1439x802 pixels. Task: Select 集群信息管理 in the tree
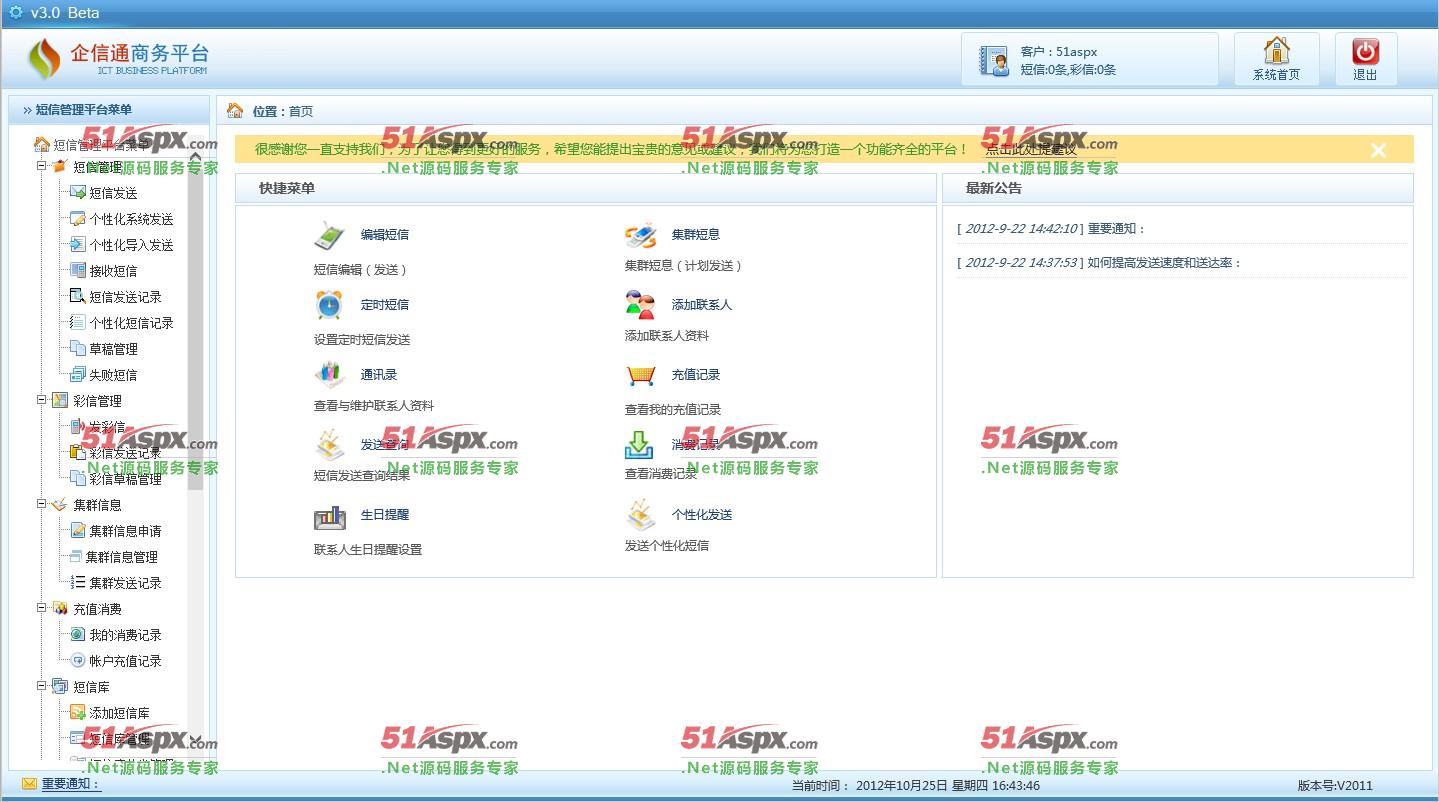pyautogui.click(x=122, y=557)
